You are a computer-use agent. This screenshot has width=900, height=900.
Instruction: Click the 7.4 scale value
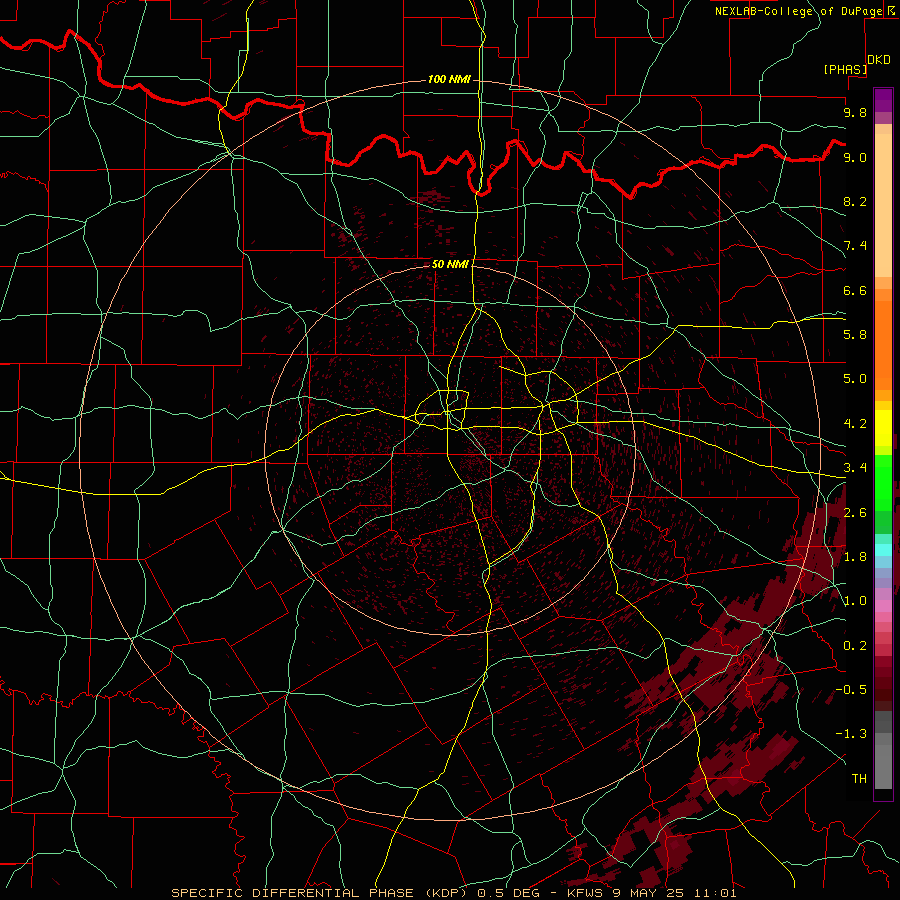pos(855,246)
